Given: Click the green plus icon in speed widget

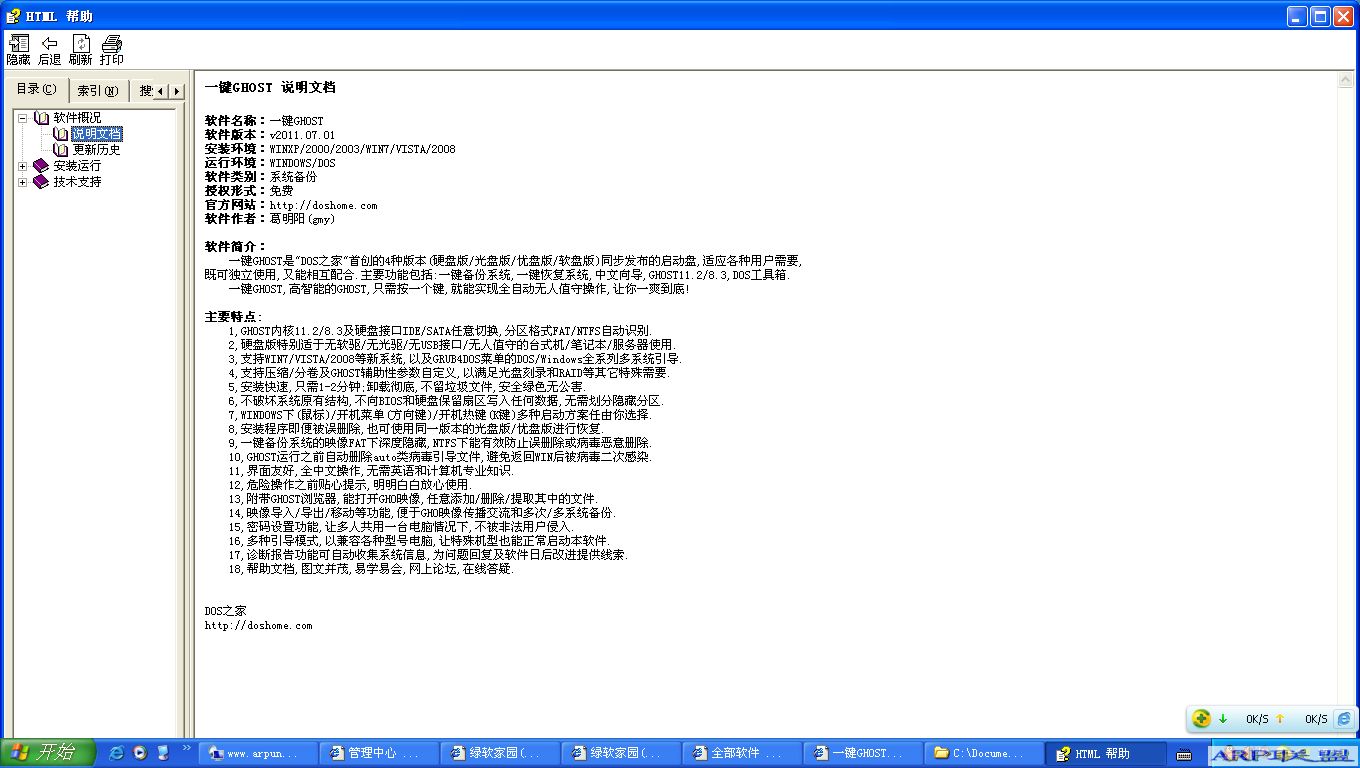Looking at the screenshot, I should 1201,719.
